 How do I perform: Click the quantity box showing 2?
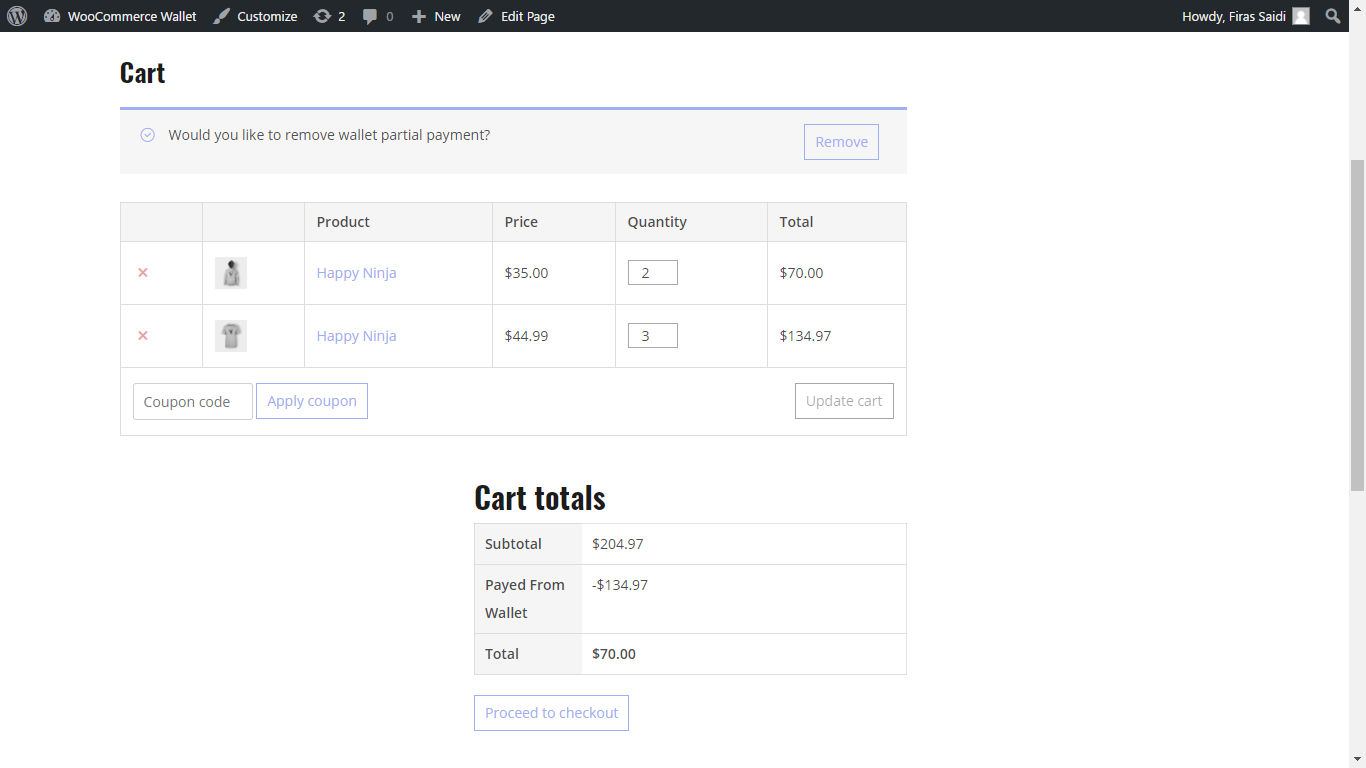(x=652, y=273)
